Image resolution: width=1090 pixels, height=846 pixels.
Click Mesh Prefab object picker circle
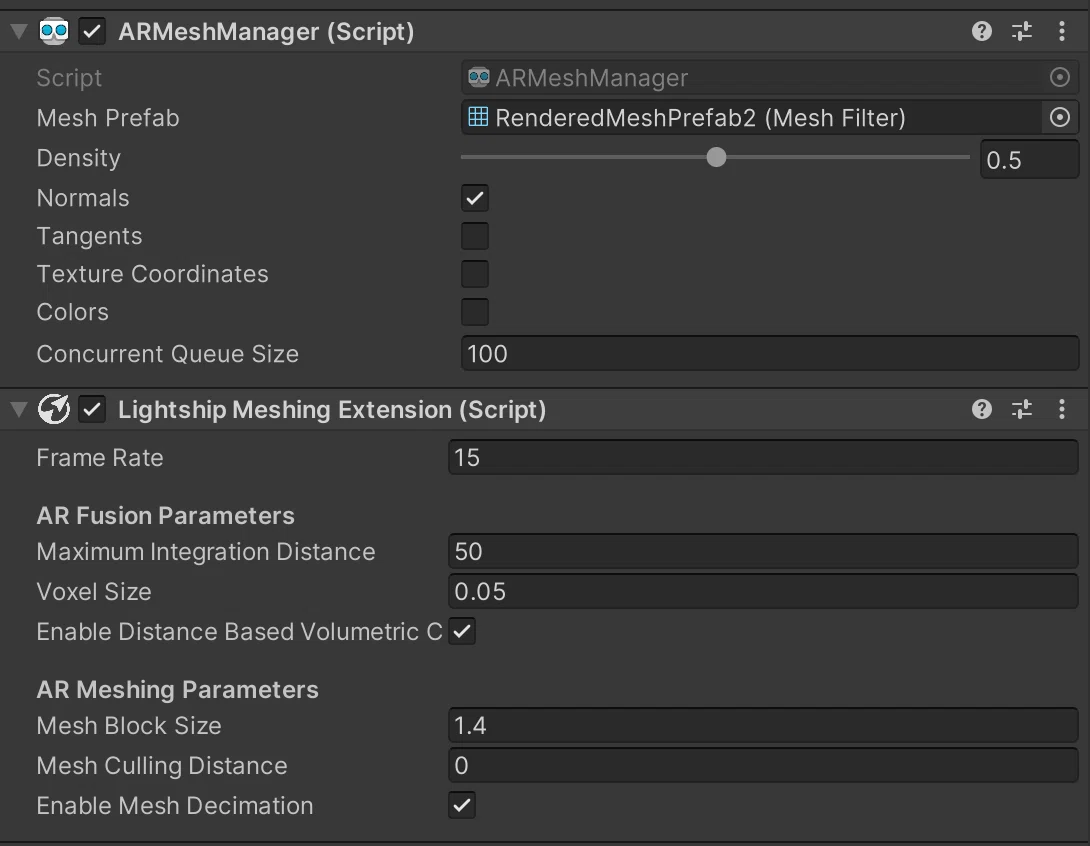1059,117
